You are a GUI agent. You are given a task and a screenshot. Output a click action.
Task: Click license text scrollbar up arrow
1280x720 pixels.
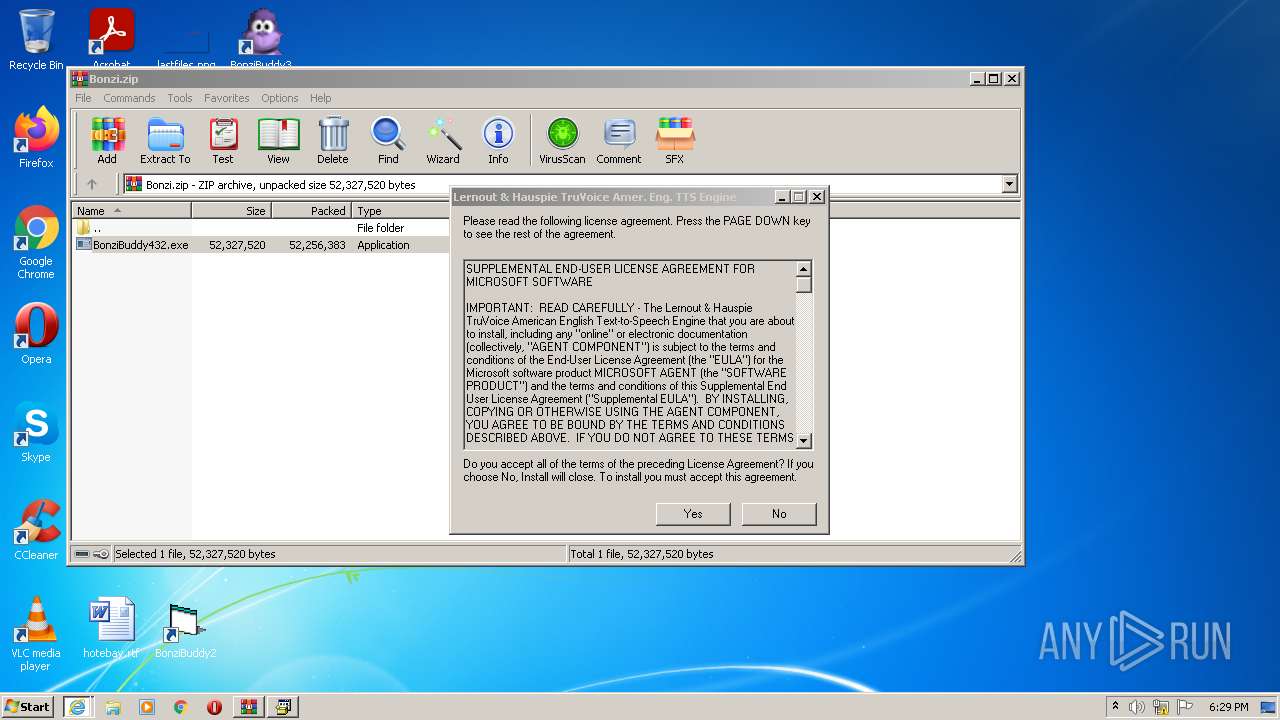pos(804,269)
